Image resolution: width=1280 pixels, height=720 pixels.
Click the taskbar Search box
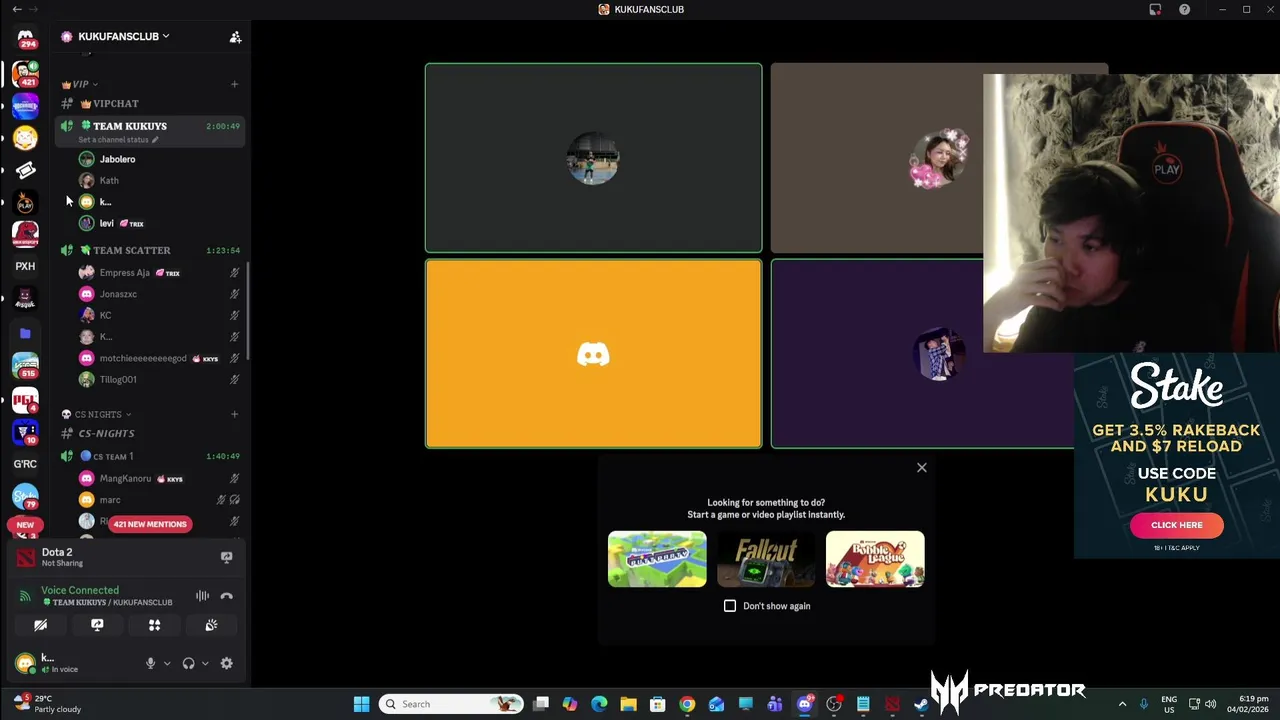click(452, 704)
